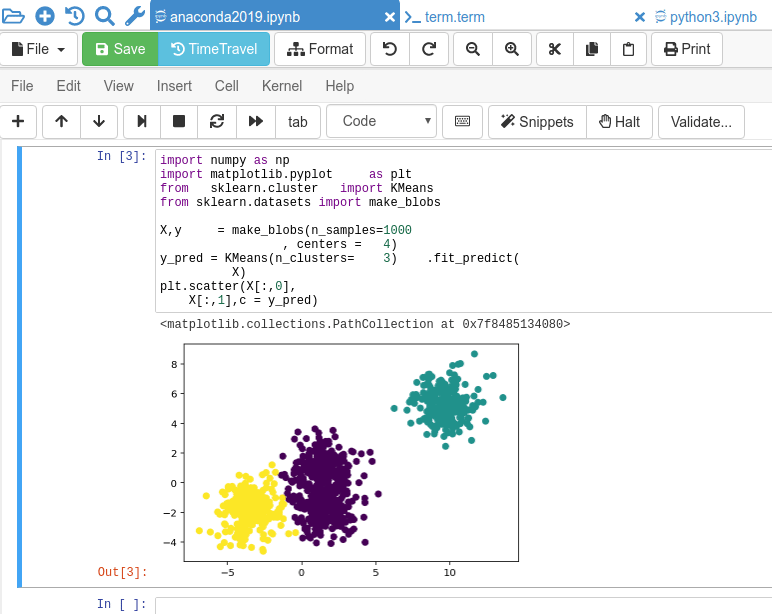Cut selection with the scissors icon
772x614 pixels.
[555, 49]
